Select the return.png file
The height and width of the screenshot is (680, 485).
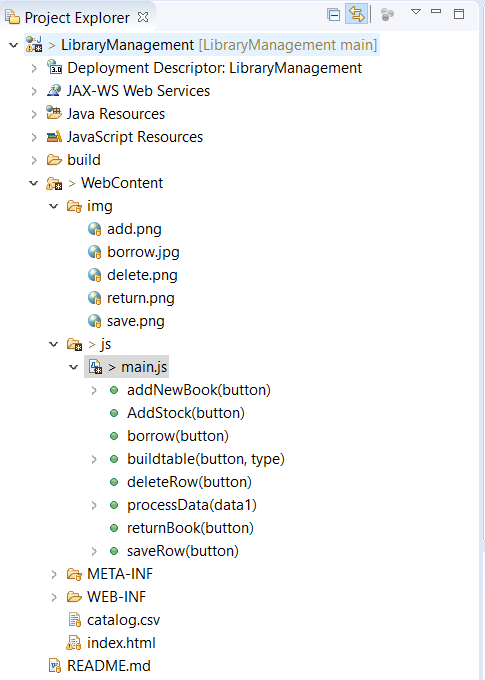tap(141, 298)
